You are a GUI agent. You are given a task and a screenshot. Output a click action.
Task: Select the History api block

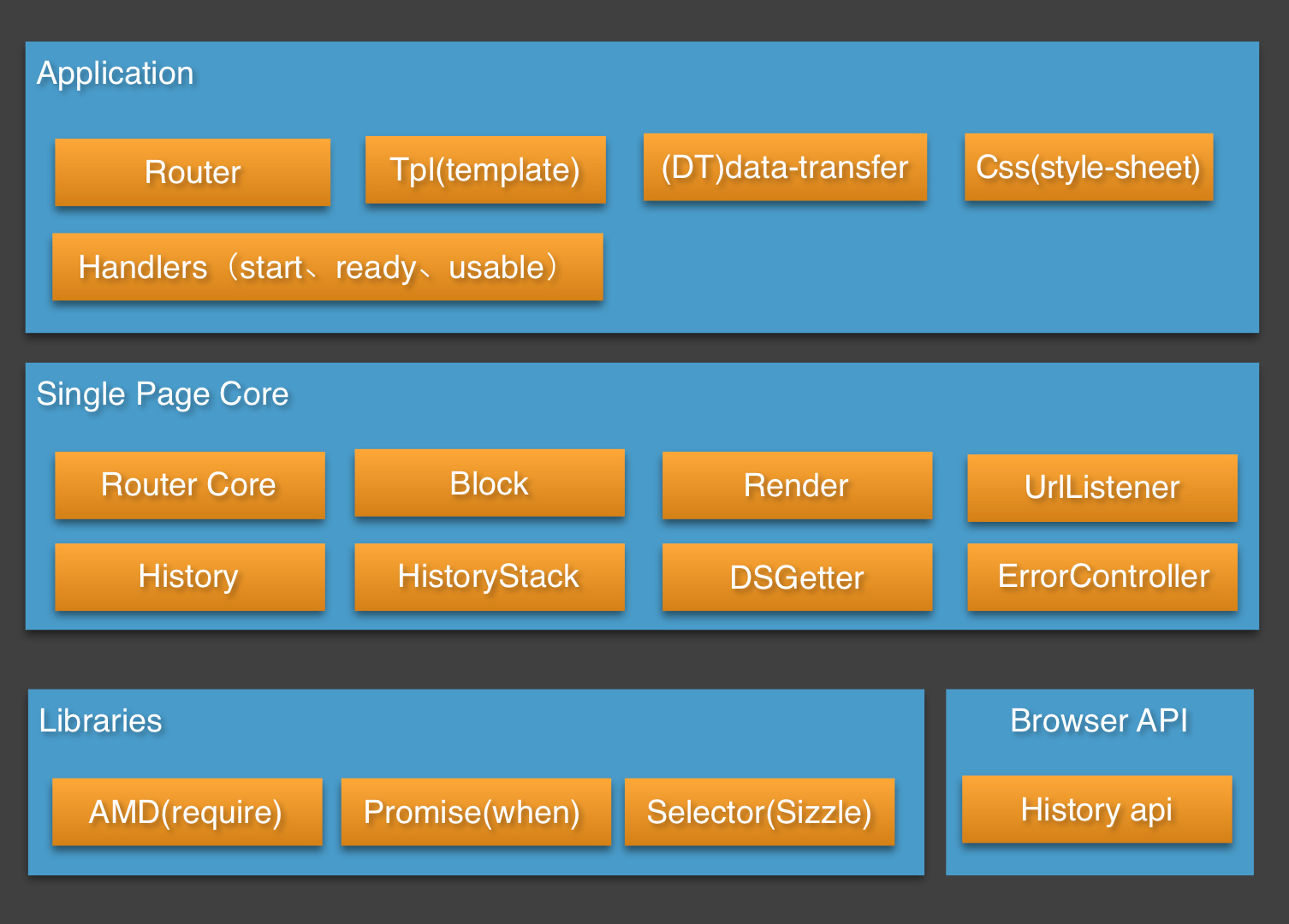tap(1097, 809)
